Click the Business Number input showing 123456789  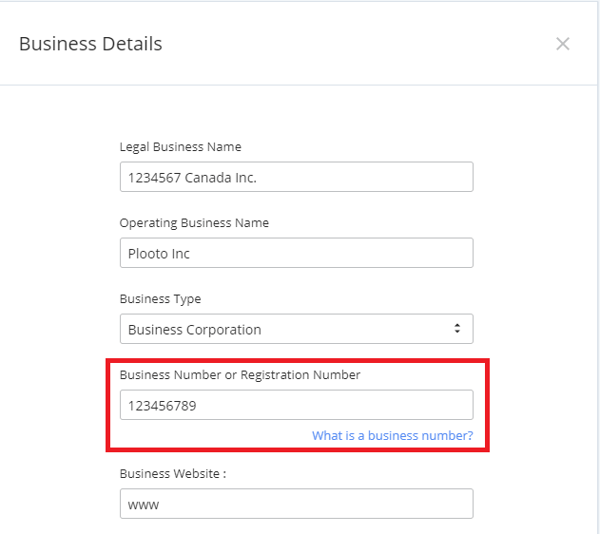[297, 405]
